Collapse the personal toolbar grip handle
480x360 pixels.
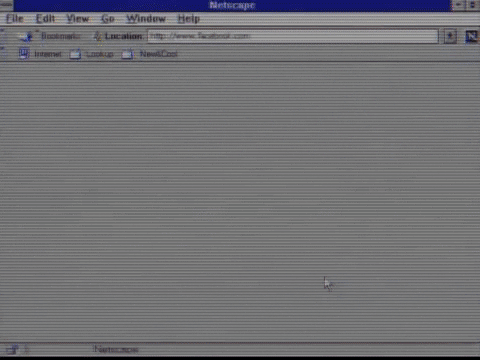(3, 54)
